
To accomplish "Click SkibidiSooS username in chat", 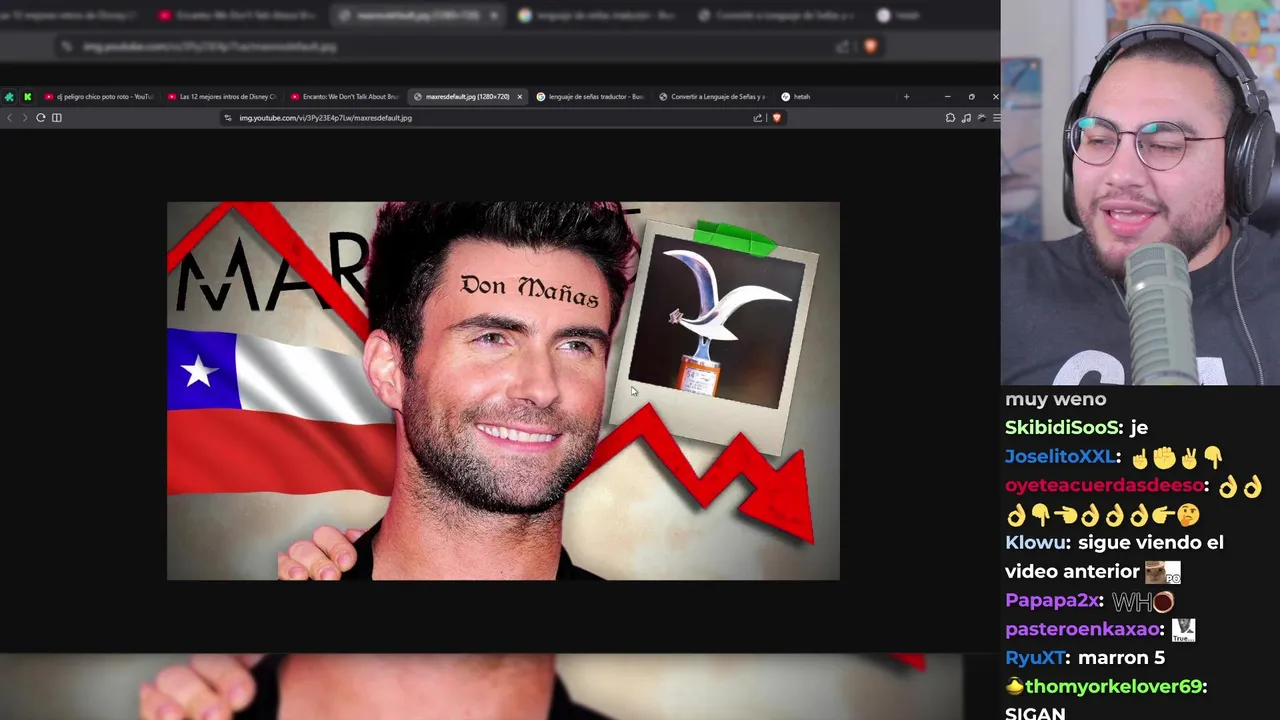I will pos(1063,428).
